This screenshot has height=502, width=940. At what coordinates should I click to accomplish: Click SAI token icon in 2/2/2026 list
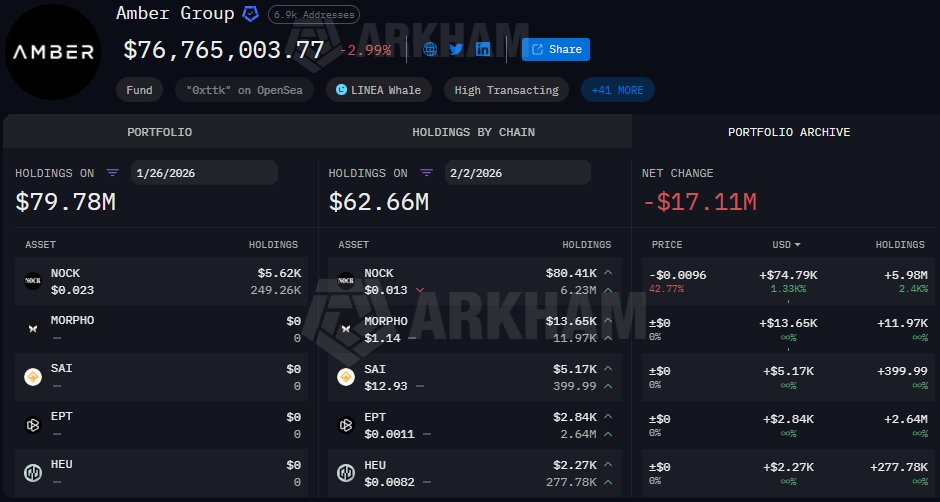[x=346, y=377]
